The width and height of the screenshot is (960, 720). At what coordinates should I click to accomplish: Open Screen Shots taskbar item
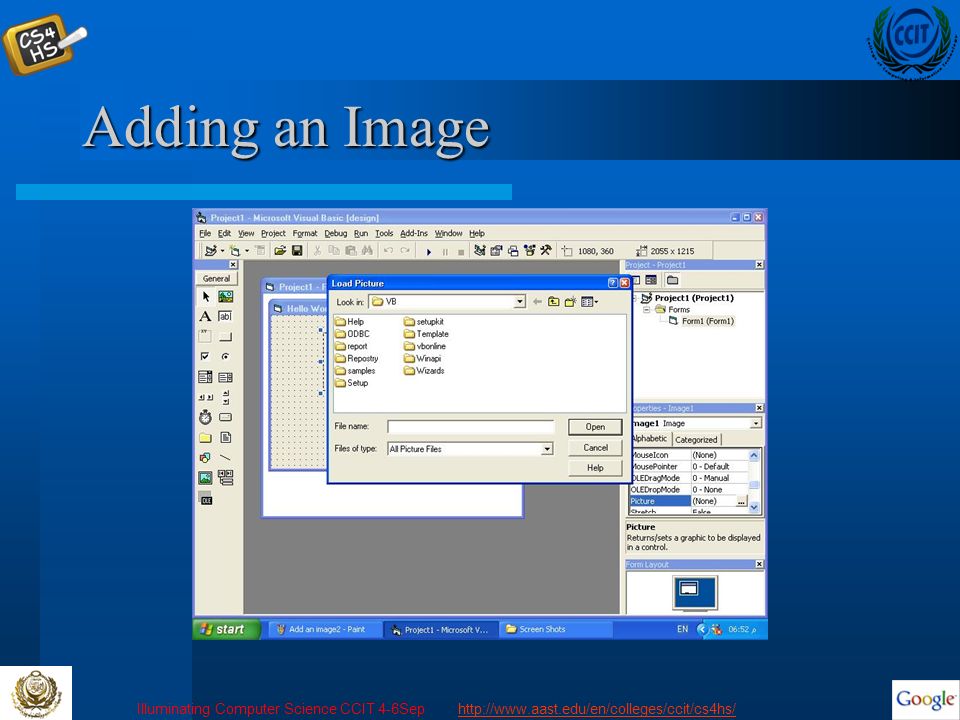point(557,629)
